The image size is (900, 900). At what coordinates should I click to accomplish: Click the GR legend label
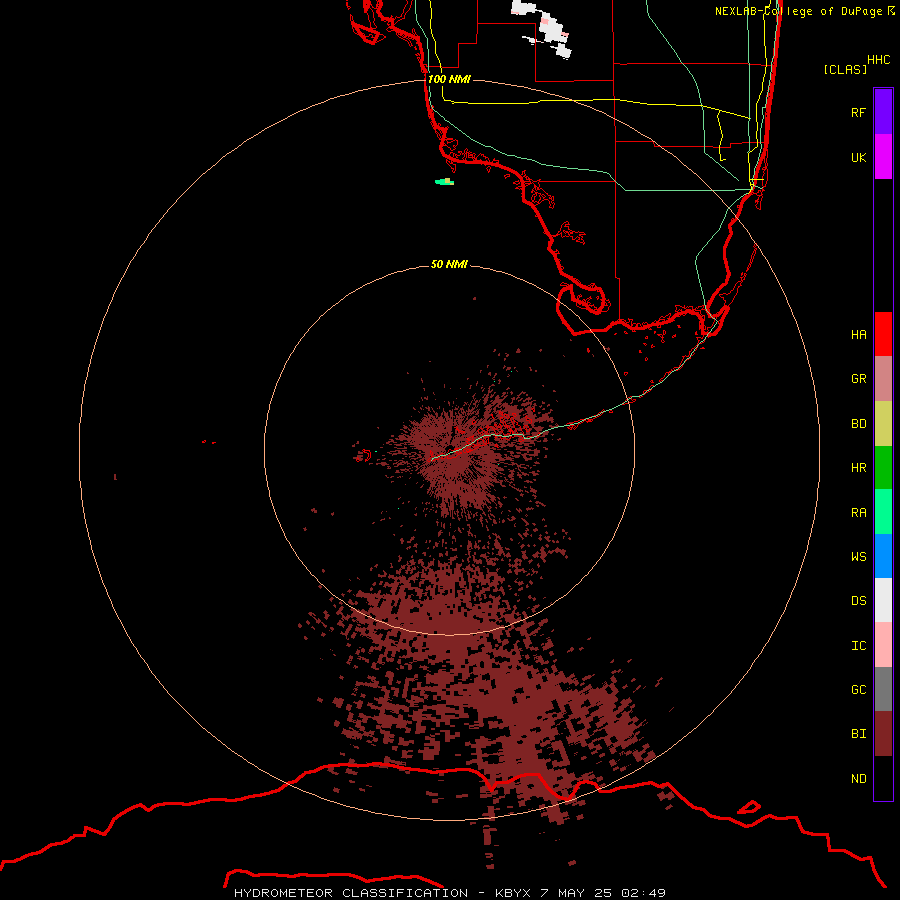(858, 379)
